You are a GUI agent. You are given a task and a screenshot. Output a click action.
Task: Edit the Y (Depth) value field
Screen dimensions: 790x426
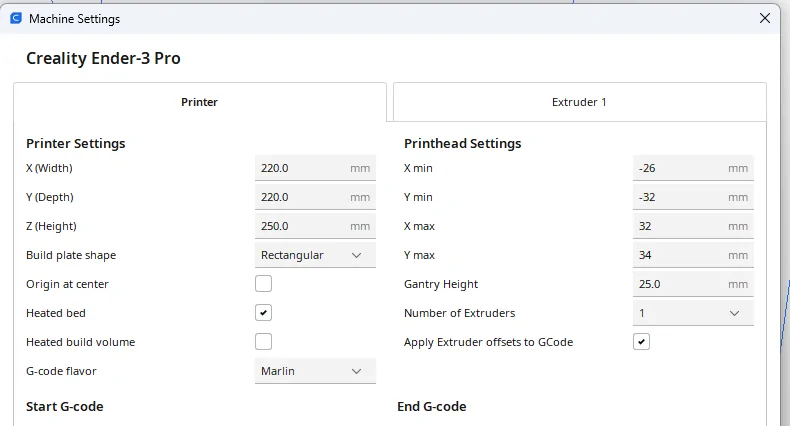click(315, 197)
